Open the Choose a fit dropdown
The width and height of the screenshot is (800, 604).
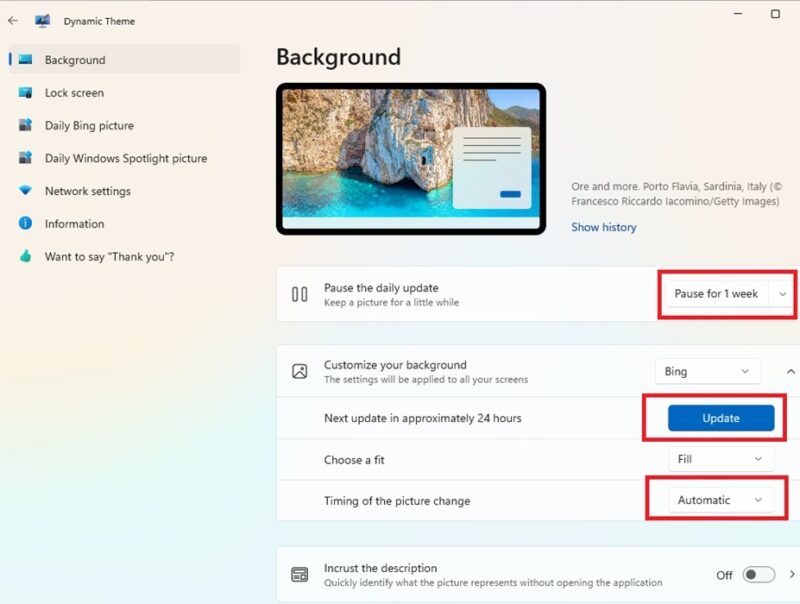(x=720, y=459)
